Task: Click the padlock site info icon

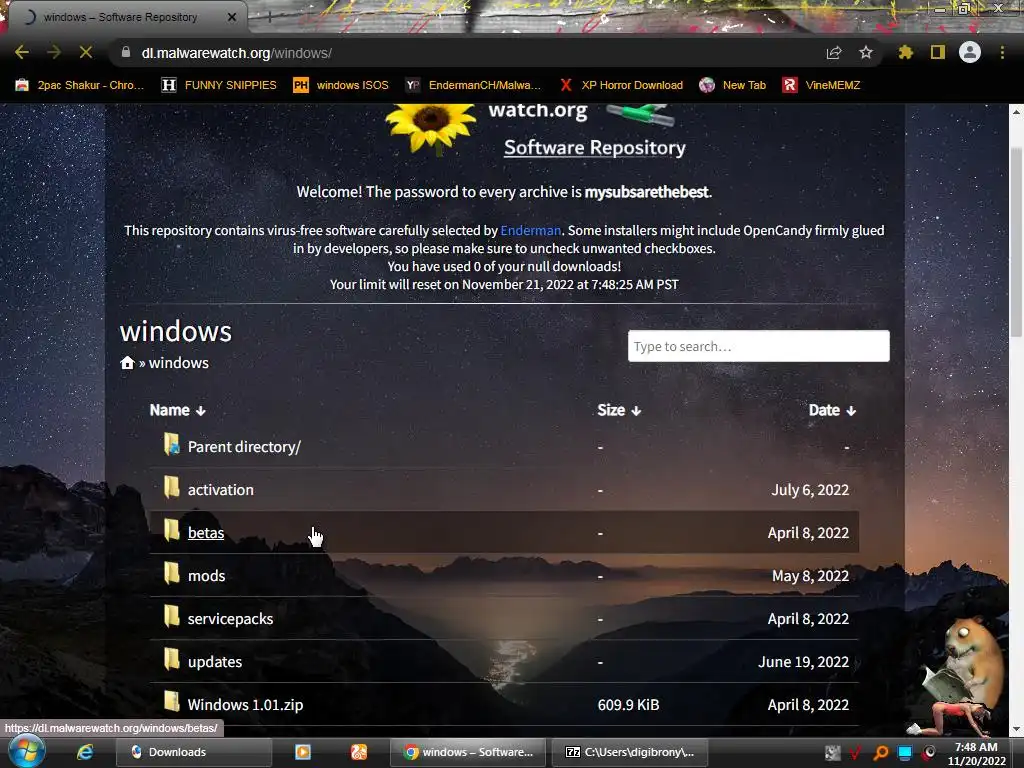Action: (x=126, y=52)
